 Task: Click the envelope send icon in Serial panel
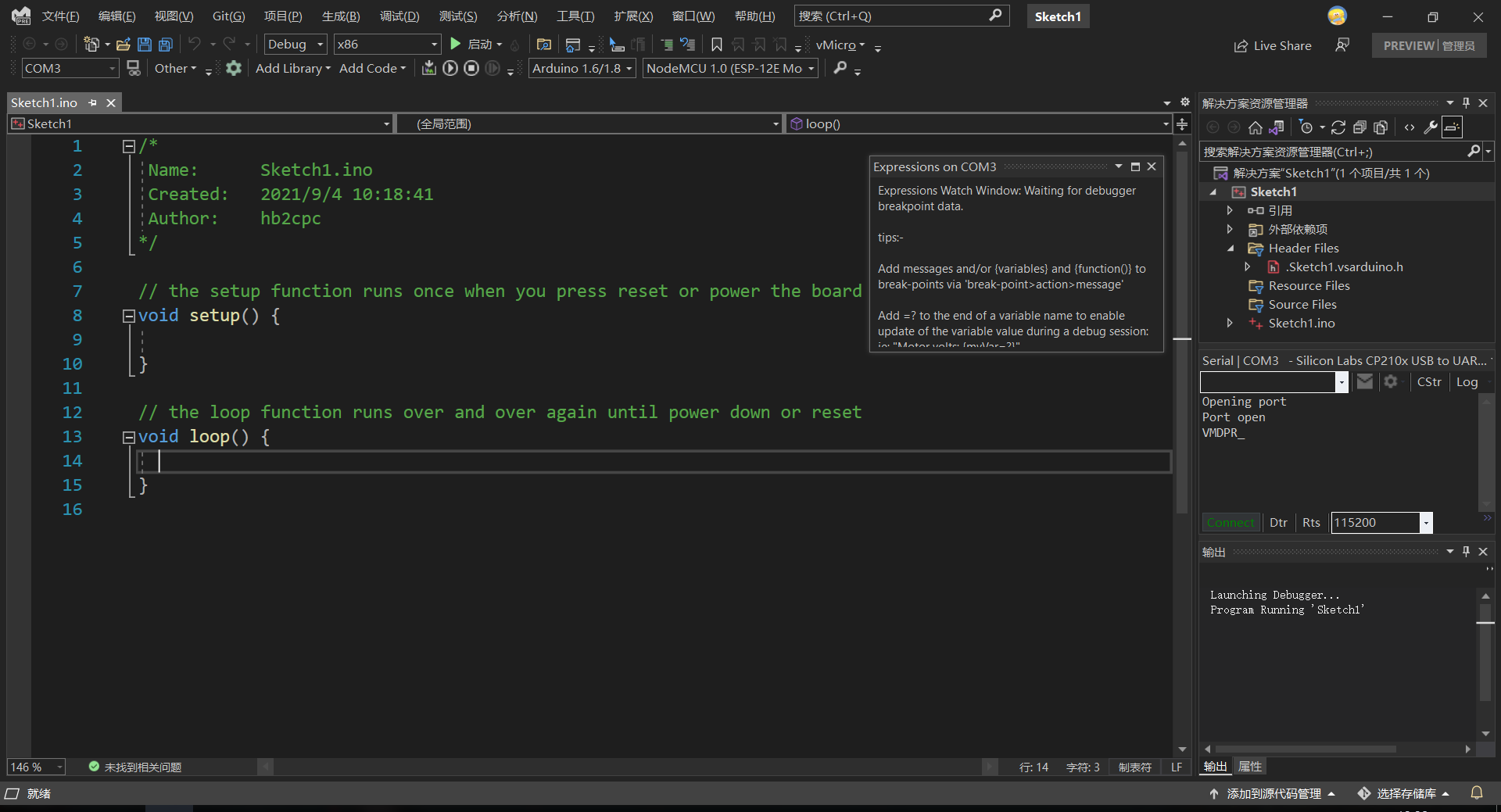point(1365,381)
